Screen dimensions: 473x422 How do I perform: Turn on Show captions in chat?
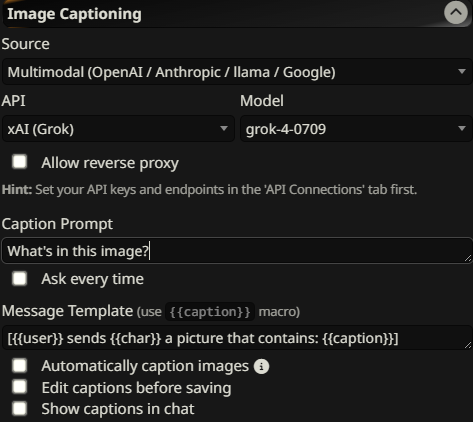(20, 409)
